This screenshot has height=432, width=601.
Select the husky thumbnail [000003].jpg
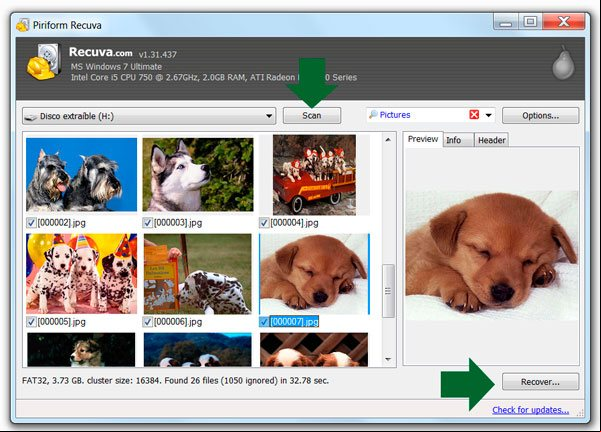pos(198,174)
